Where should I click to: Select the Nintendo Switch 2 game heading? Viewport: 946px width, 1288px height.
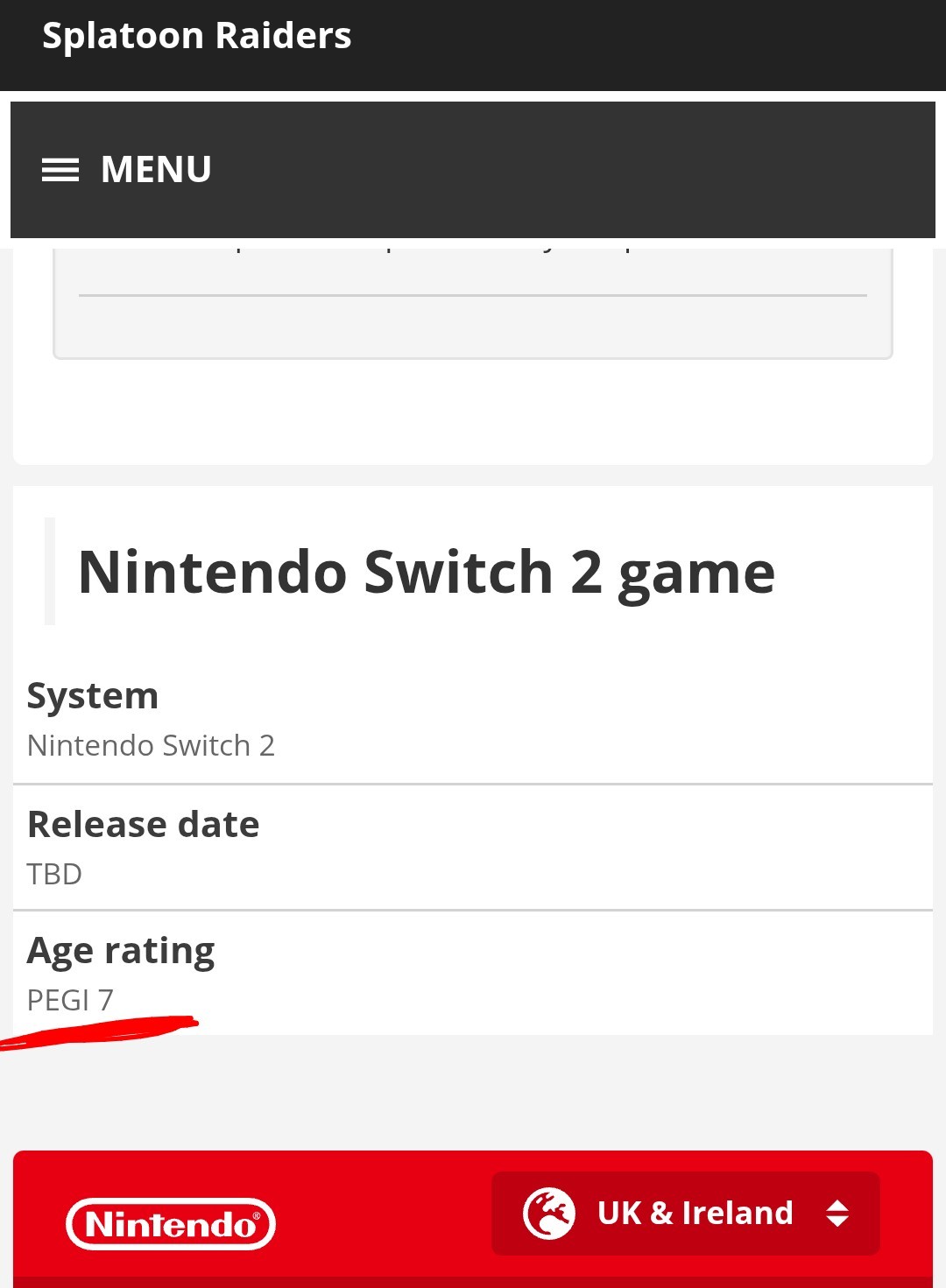point(427,573)
